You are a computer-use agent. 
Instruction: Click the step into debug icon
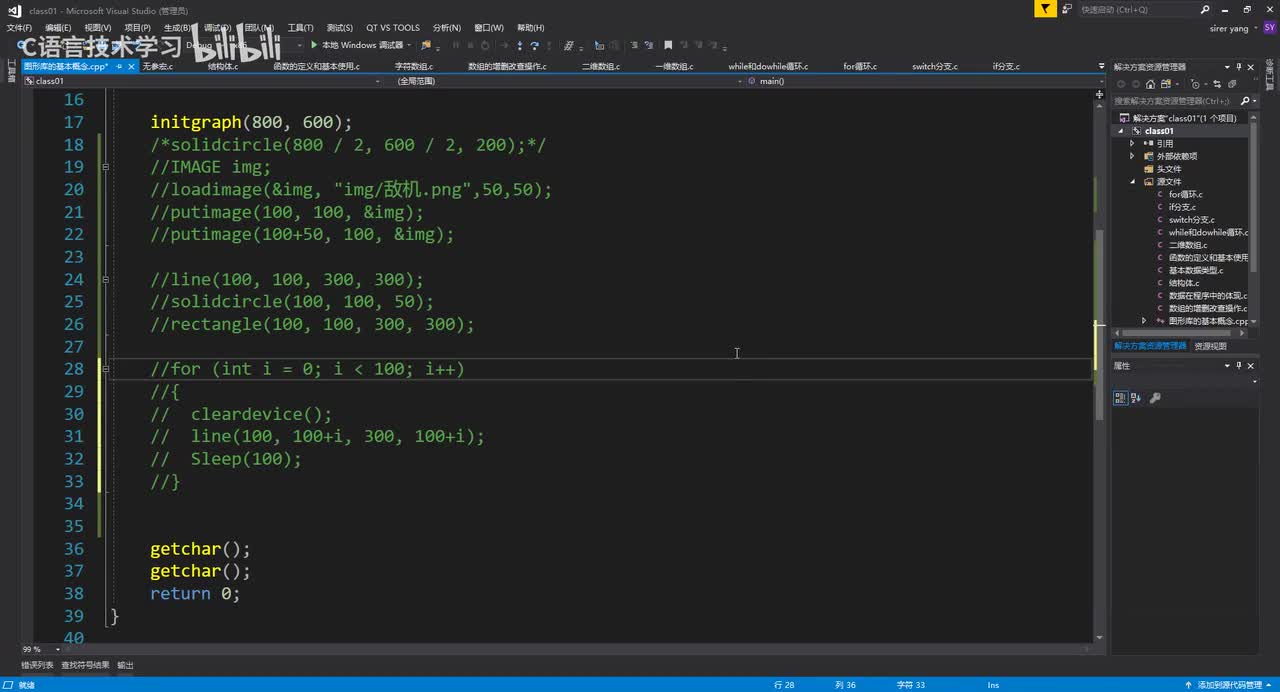point(520,45)
